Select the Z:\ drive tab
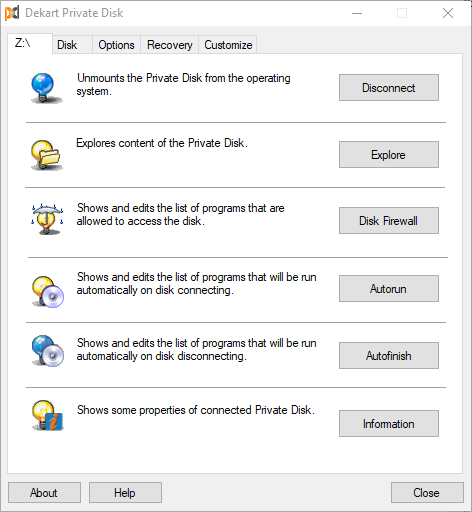472x512 pixels. pos(30,43)
